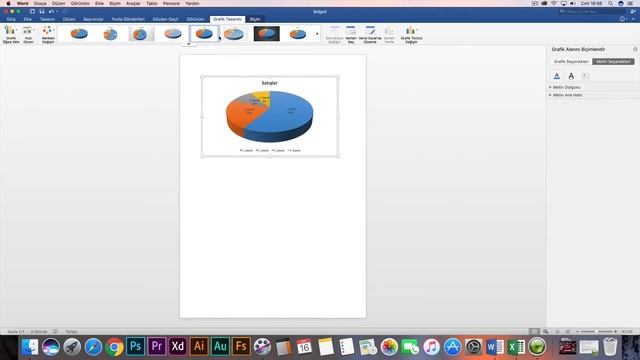
Task: Select the Metin Seçenekleri pane button
Action: coord(613,62)
